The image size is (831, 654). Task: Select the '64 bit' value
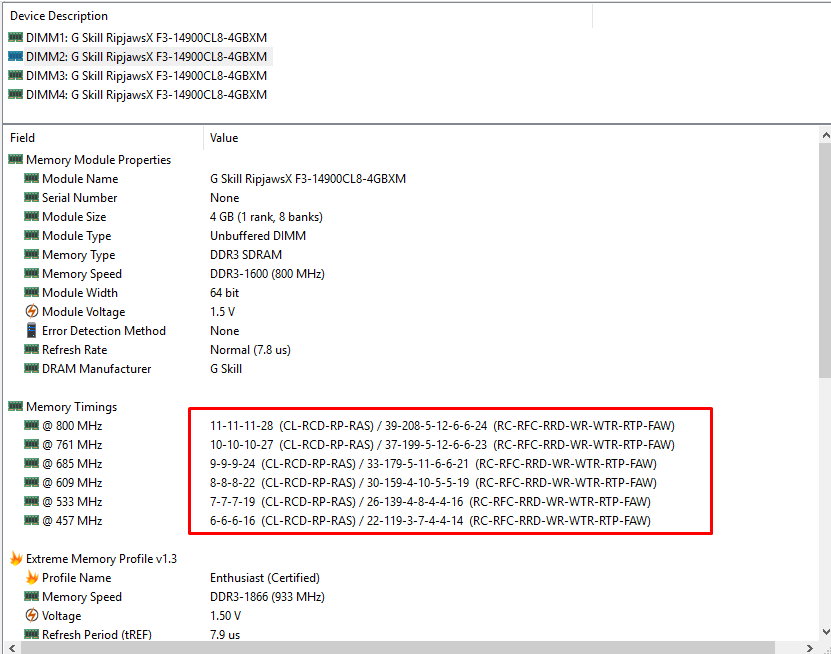pyautogui.click(x=224, y=293)
